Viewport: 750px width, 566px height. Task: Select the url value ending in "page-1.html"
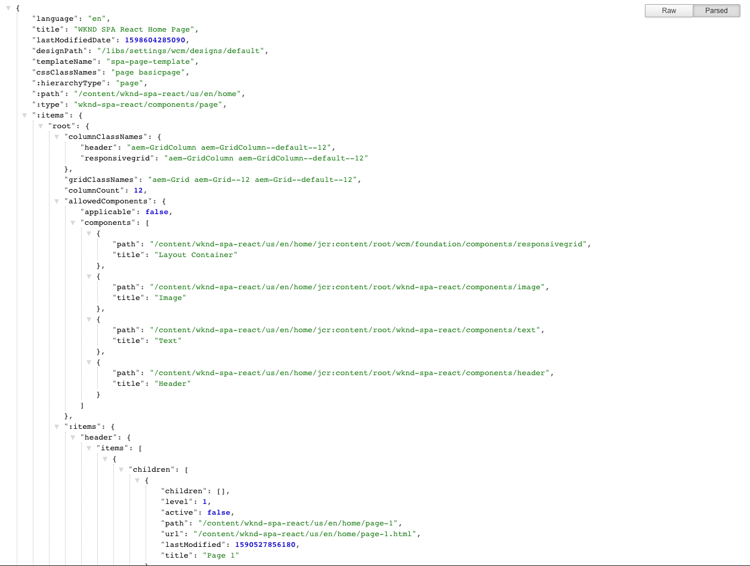tap(305, 534)
